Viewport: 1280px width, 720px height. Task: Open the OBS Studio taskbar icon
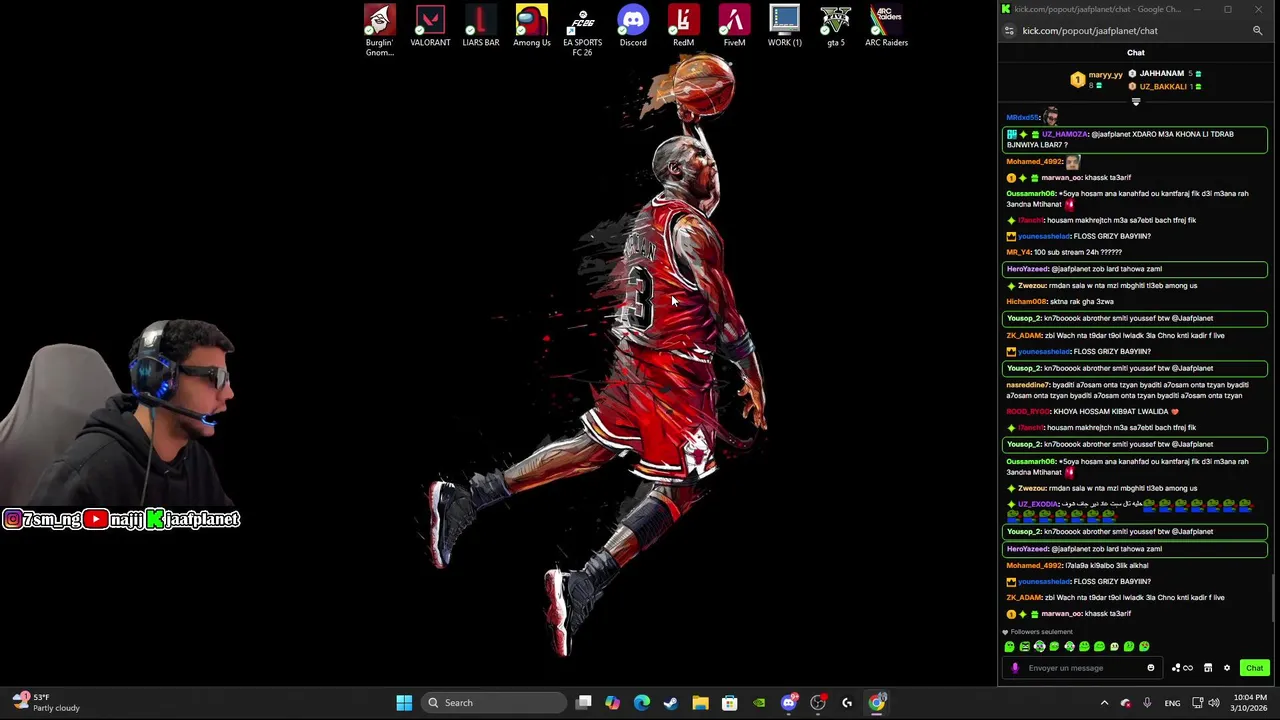coord(818,703)
